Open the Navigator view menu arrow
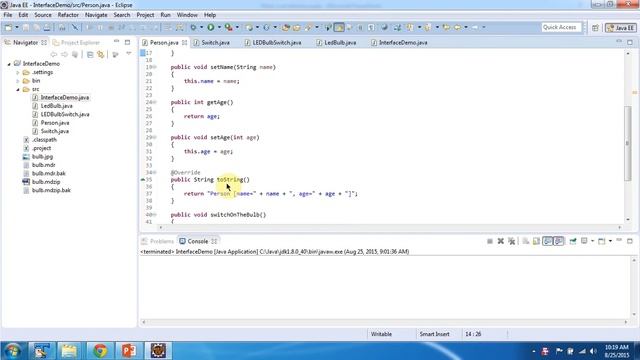The width and height of the screenshot is (640, 360). (x=129, y=54)
